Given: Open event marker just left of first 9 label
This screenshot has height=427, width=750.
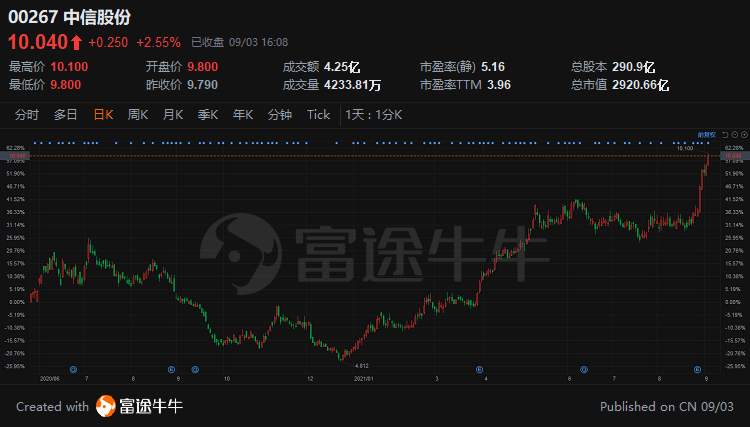Looking at the screenshot, I should tap(171, 370).
